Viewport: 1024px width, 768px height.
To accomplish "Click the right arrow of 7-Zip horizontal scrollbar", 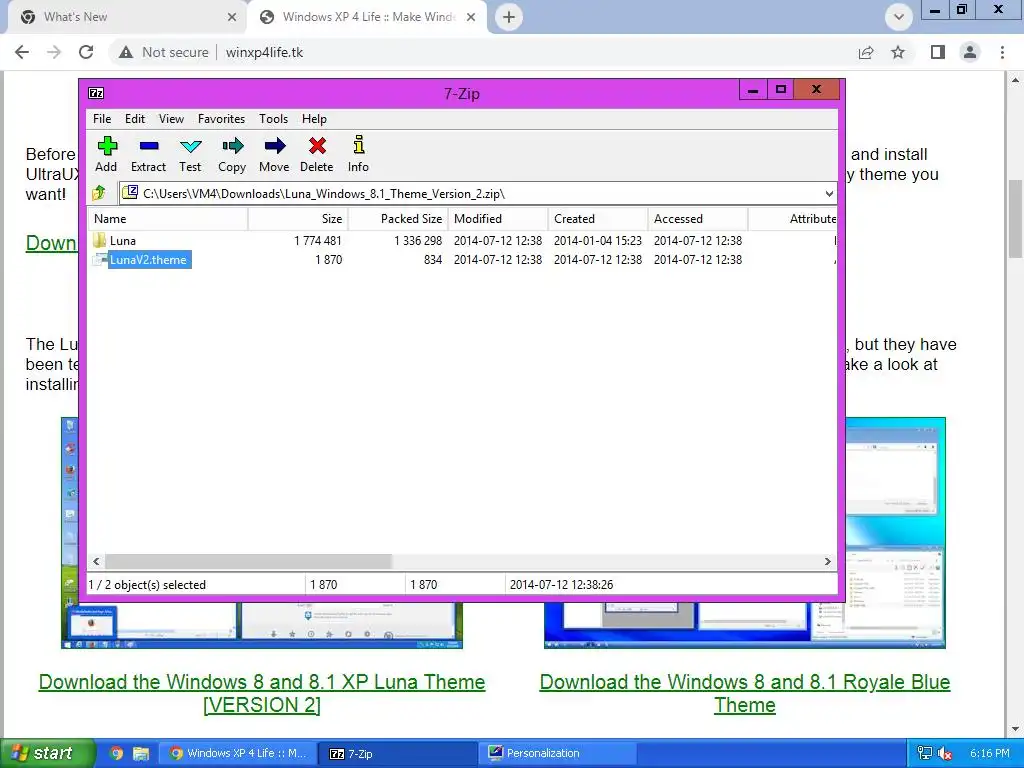I will (827, 562).
